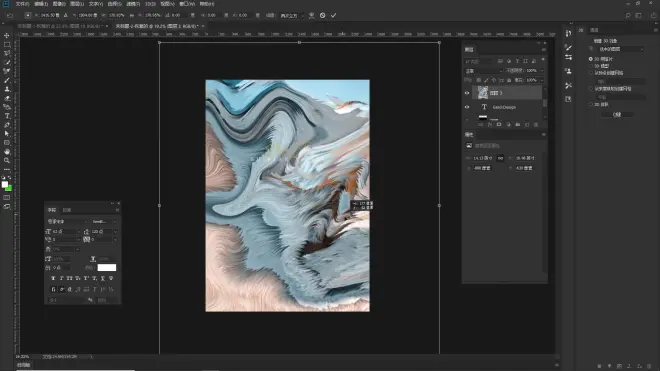This screenshot has width=660, height=371.
Task: Open leading dropdown arrow in Character panel
Action: (x=115, y=232)
